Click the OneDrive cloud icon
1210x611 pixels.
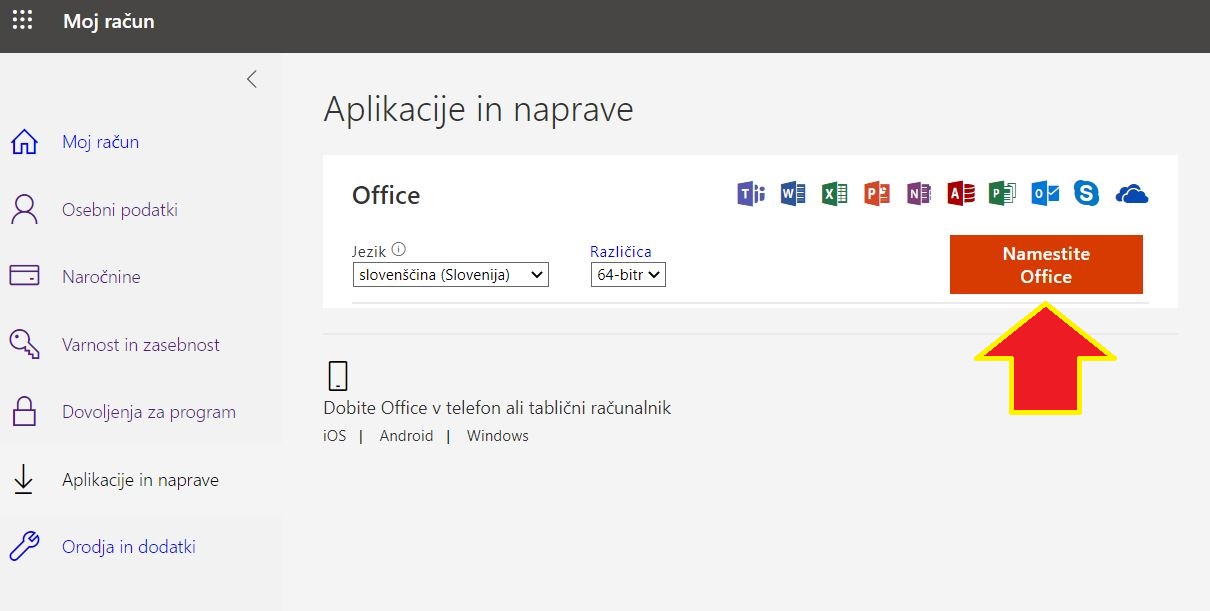(x=1132, y=194)
